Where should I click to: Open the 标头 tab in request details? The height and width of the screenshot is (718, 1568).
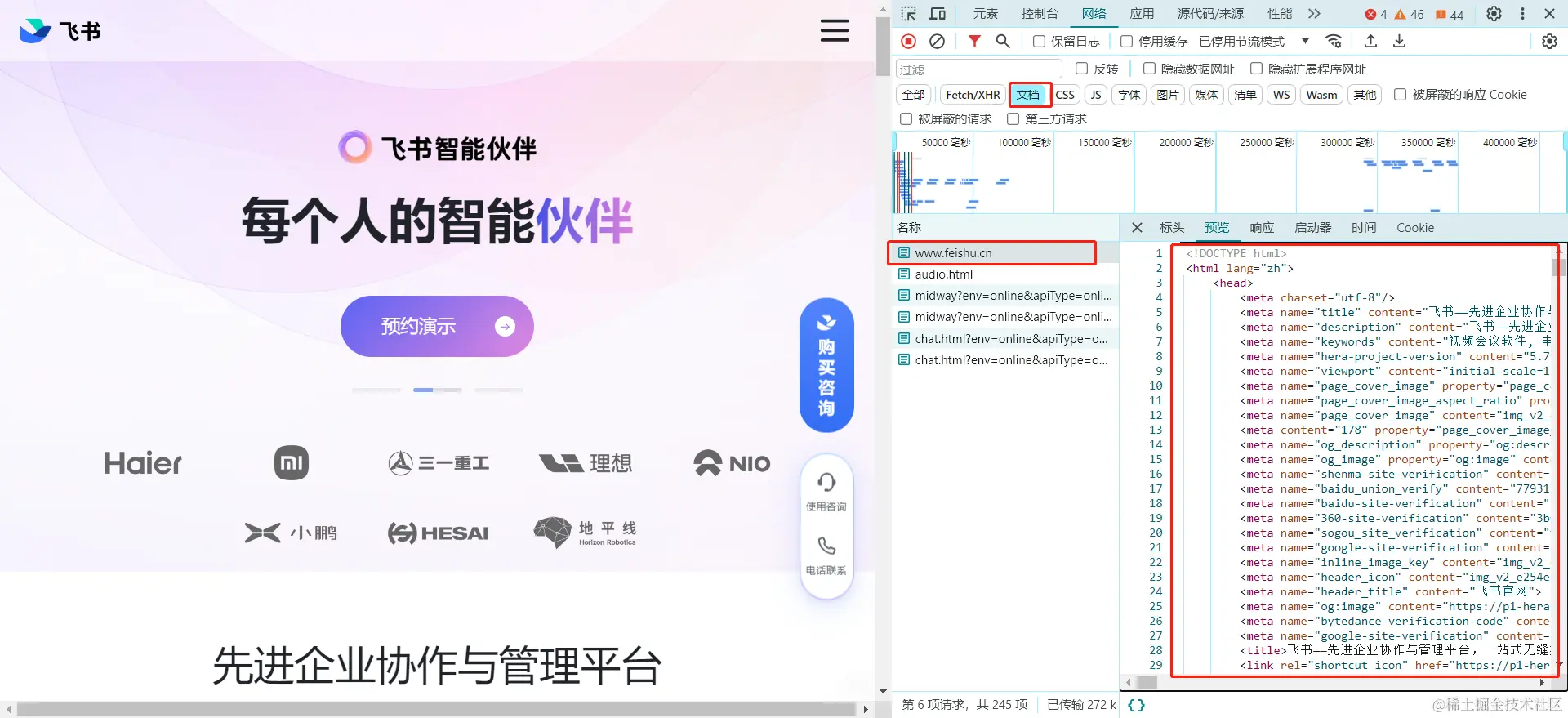pyautogui.click(x=1172, y=228)
